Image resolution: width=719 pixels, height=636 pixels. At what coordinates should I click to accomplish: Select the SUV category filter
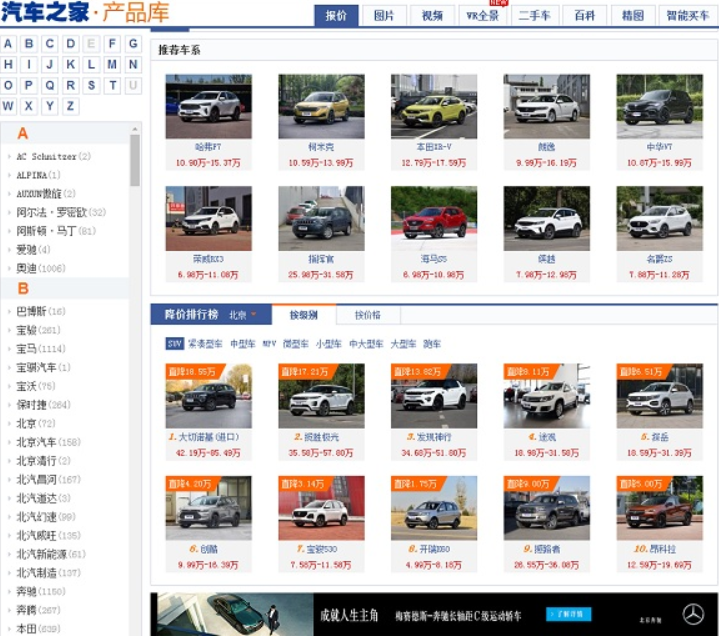(x=174, y=343)
